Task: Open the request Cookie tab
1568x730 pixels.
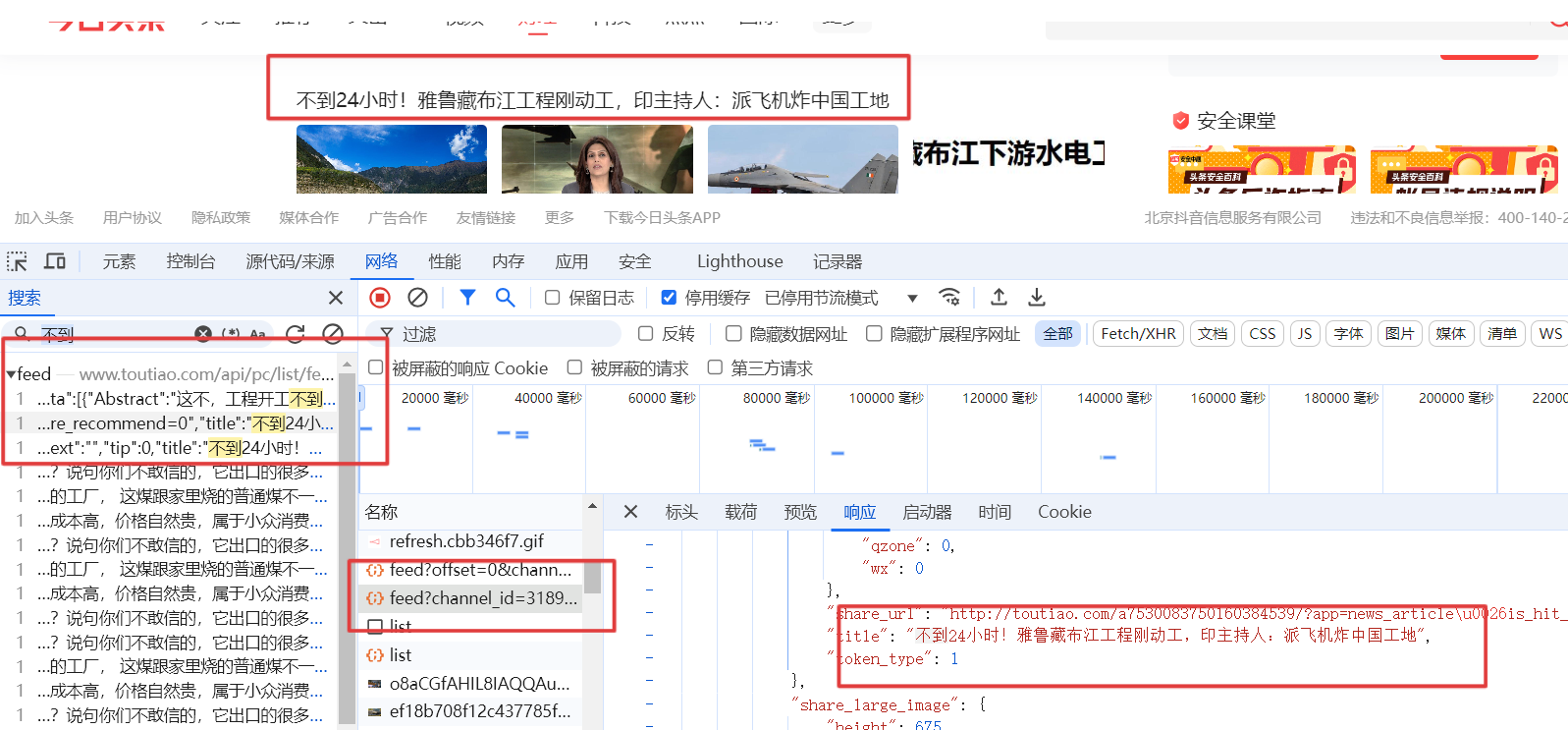Action: coord(1064,512)
